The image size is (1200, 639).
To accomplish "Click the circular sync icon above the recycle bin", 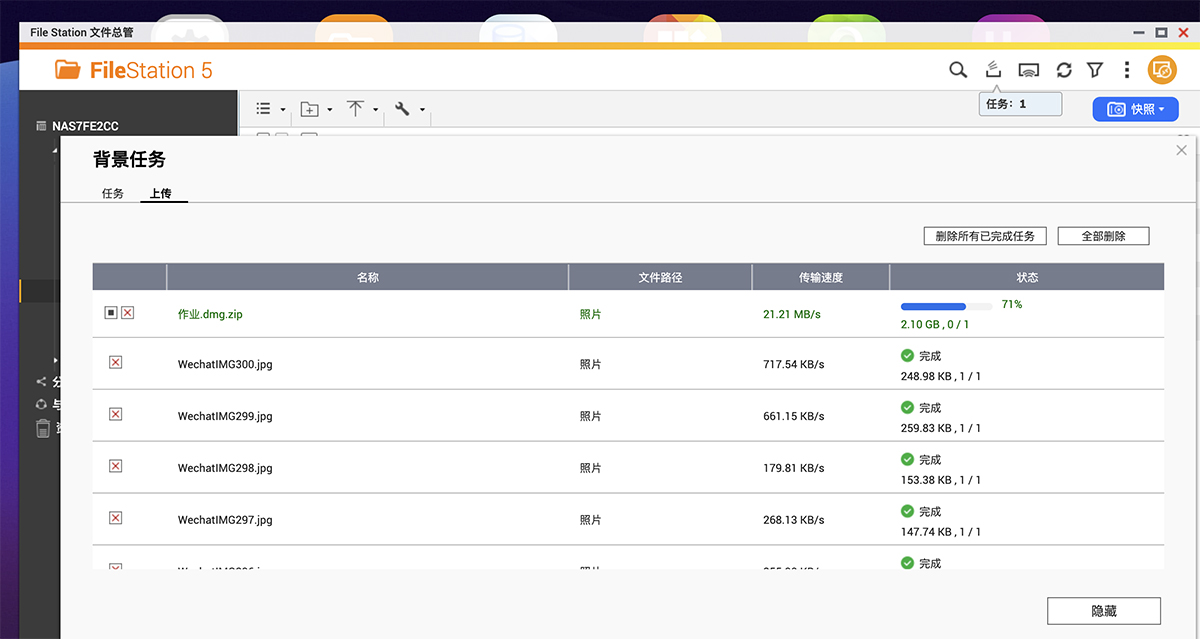I will click(41, 404).
